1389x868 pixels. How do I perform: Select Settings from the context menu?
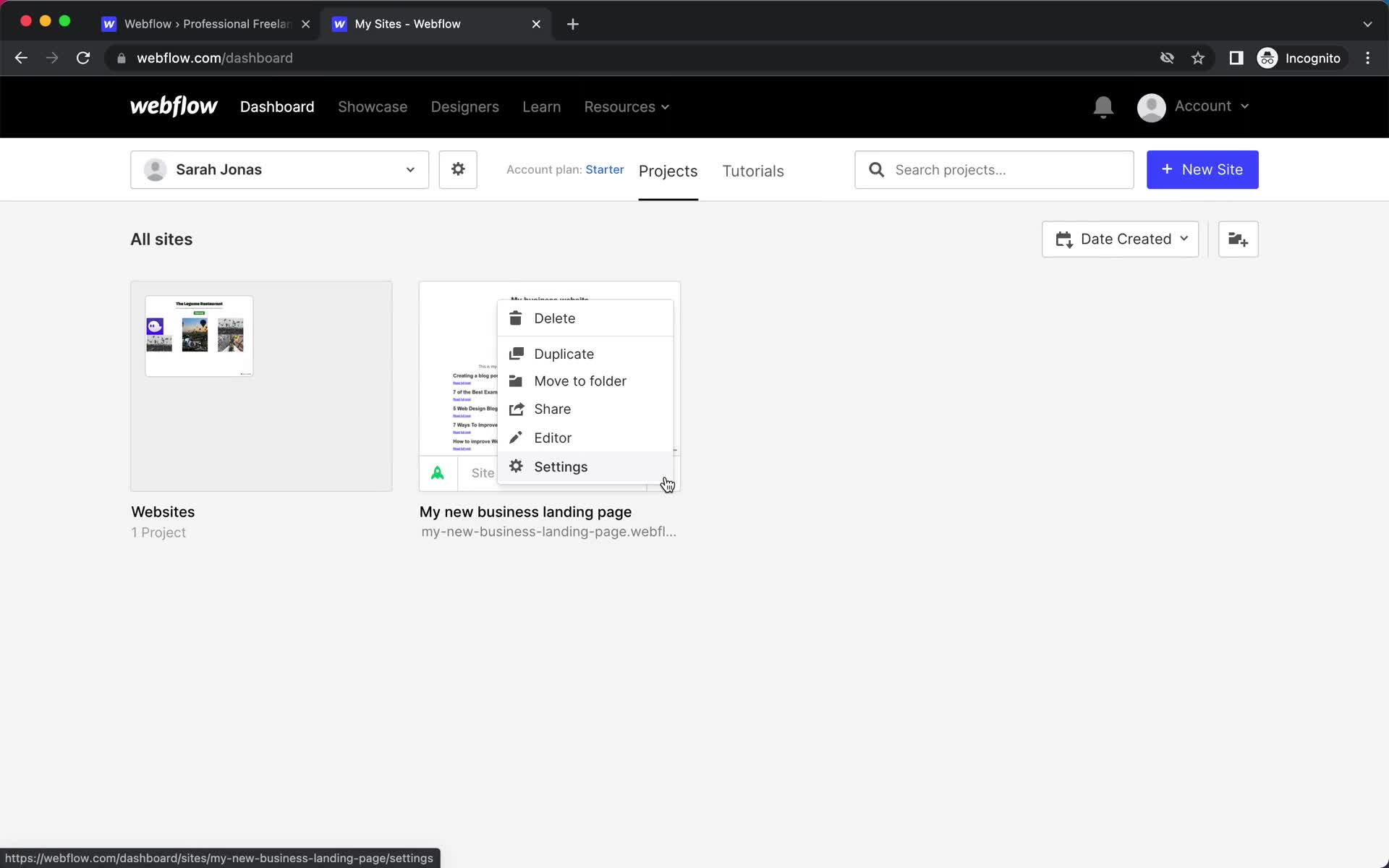(x=561, y=466)
